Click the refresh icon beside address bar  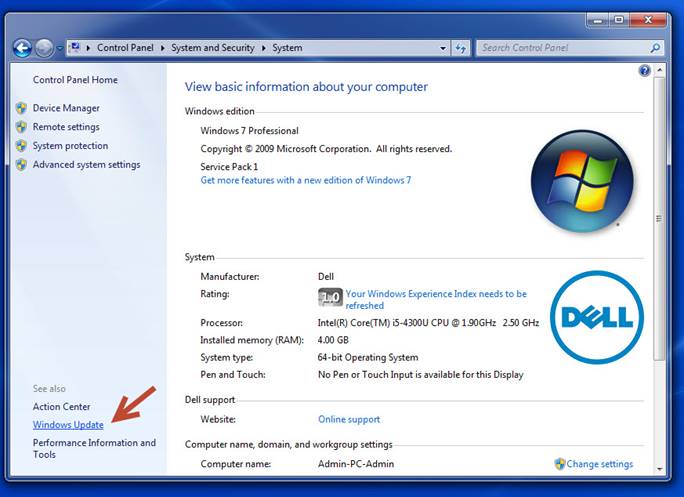click(x=461, y=47)
